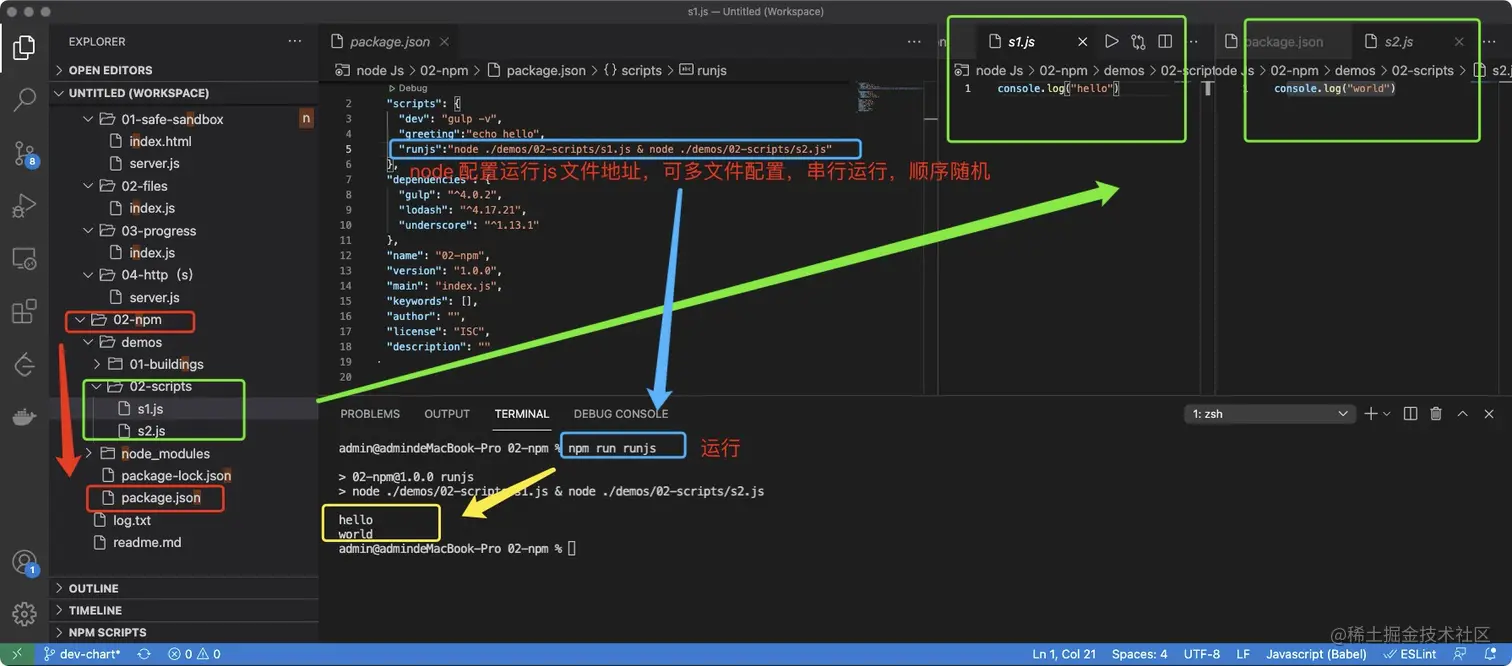Close the s1.js tab

pos(1083,42)
